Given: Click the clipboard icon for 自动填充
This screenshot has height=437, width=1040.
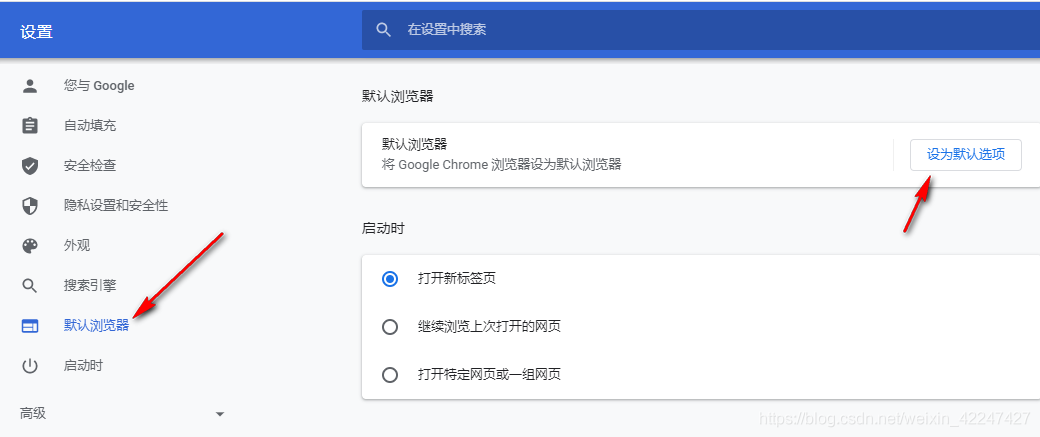Looking at the screenshot, I should point(30,125).
